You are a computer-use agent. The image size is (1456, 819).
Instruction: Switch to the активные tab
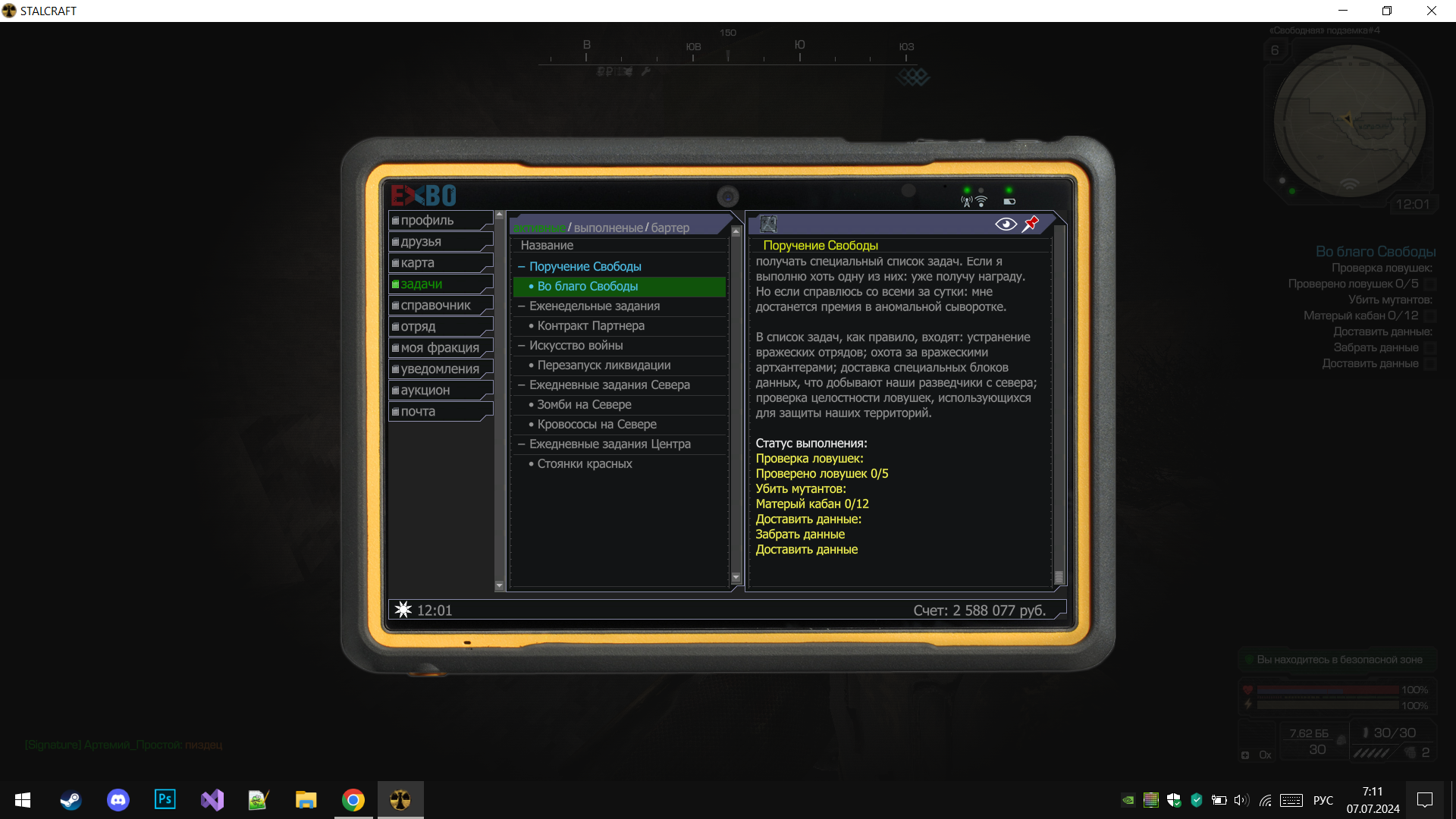point(539,227)
